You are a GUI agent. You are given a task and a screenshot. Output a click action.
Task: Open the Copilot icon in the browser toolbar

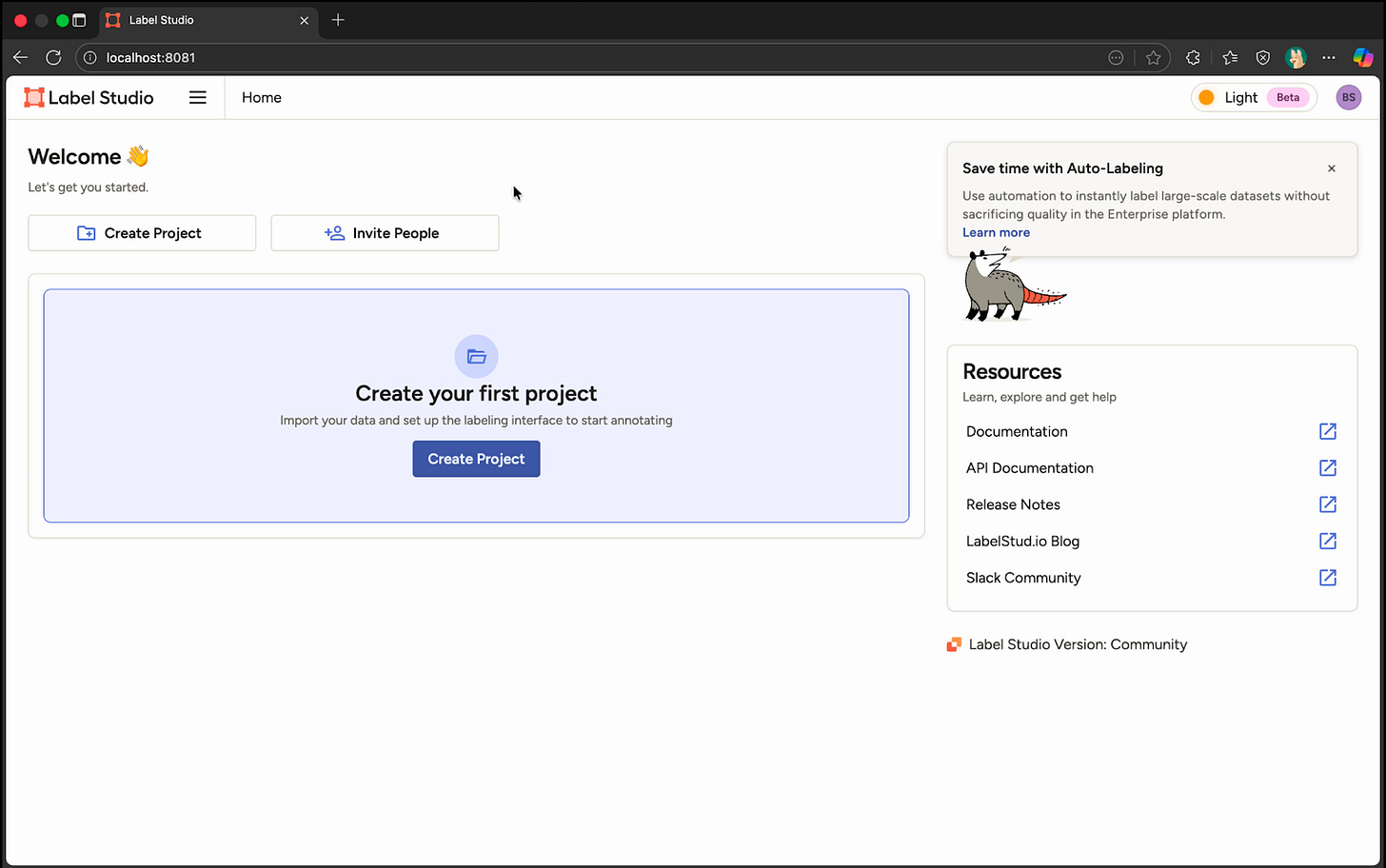click(1363, 57)
